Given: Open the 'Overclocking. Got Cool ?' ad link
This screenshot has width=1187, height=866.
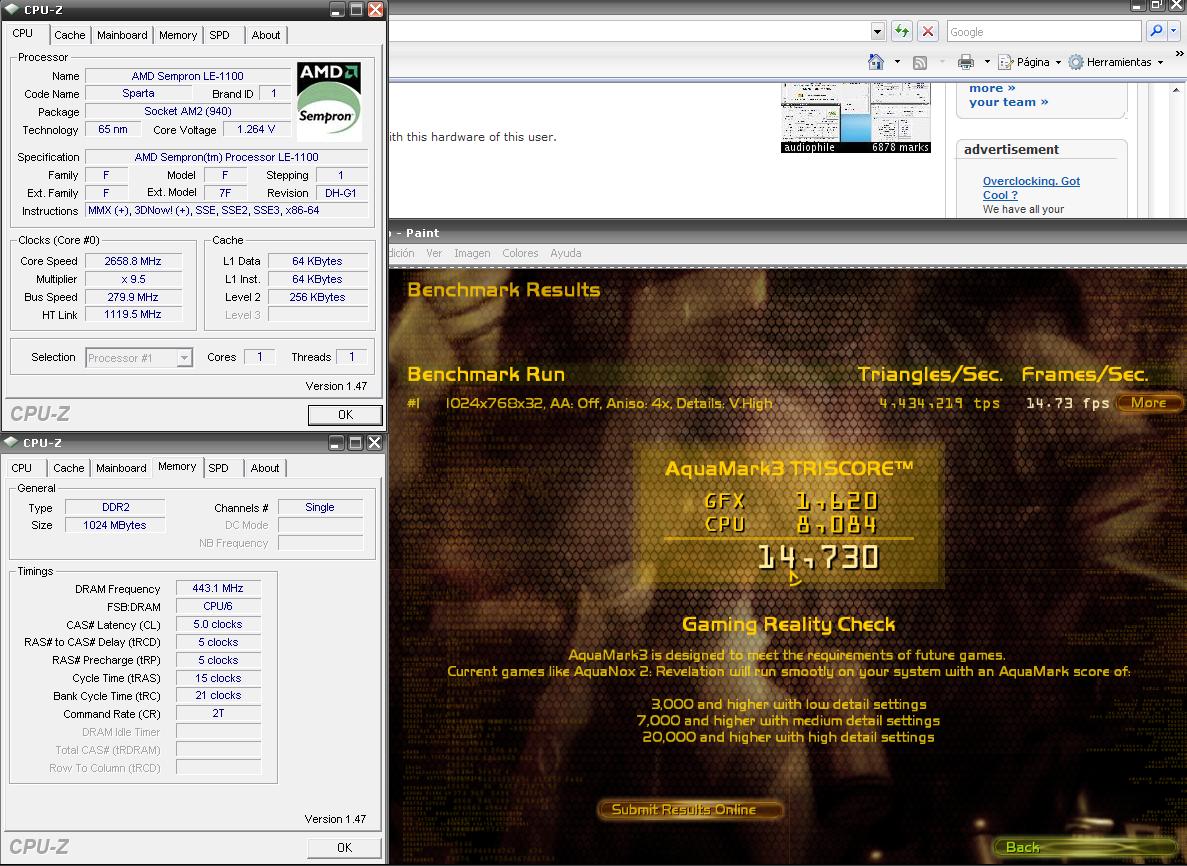Looking at the screenshot, I should pyautogui.click(x=1031, y=188).
